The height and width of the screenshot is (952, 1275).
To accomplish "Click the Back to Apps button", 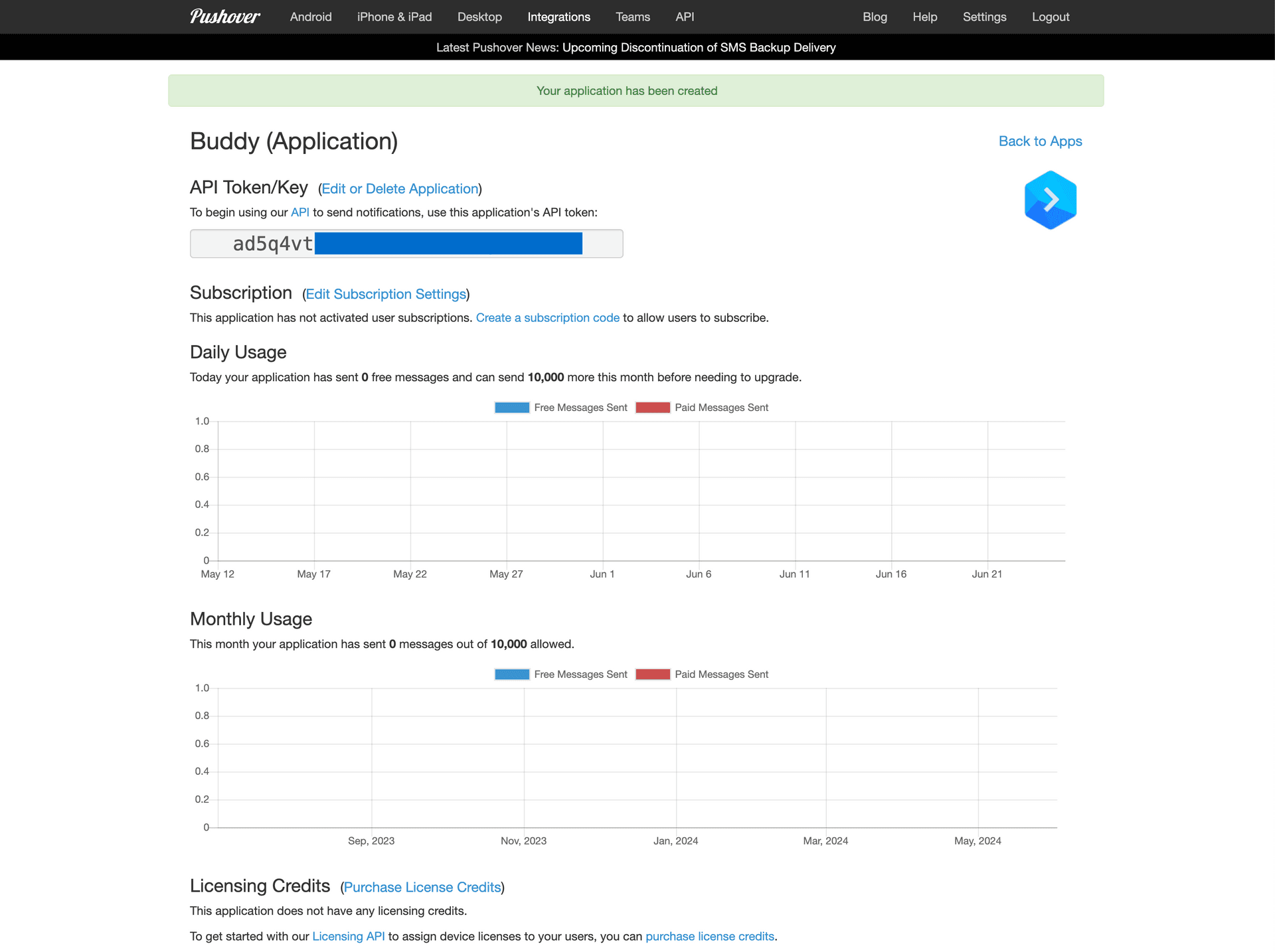I will pos(1040,140).
